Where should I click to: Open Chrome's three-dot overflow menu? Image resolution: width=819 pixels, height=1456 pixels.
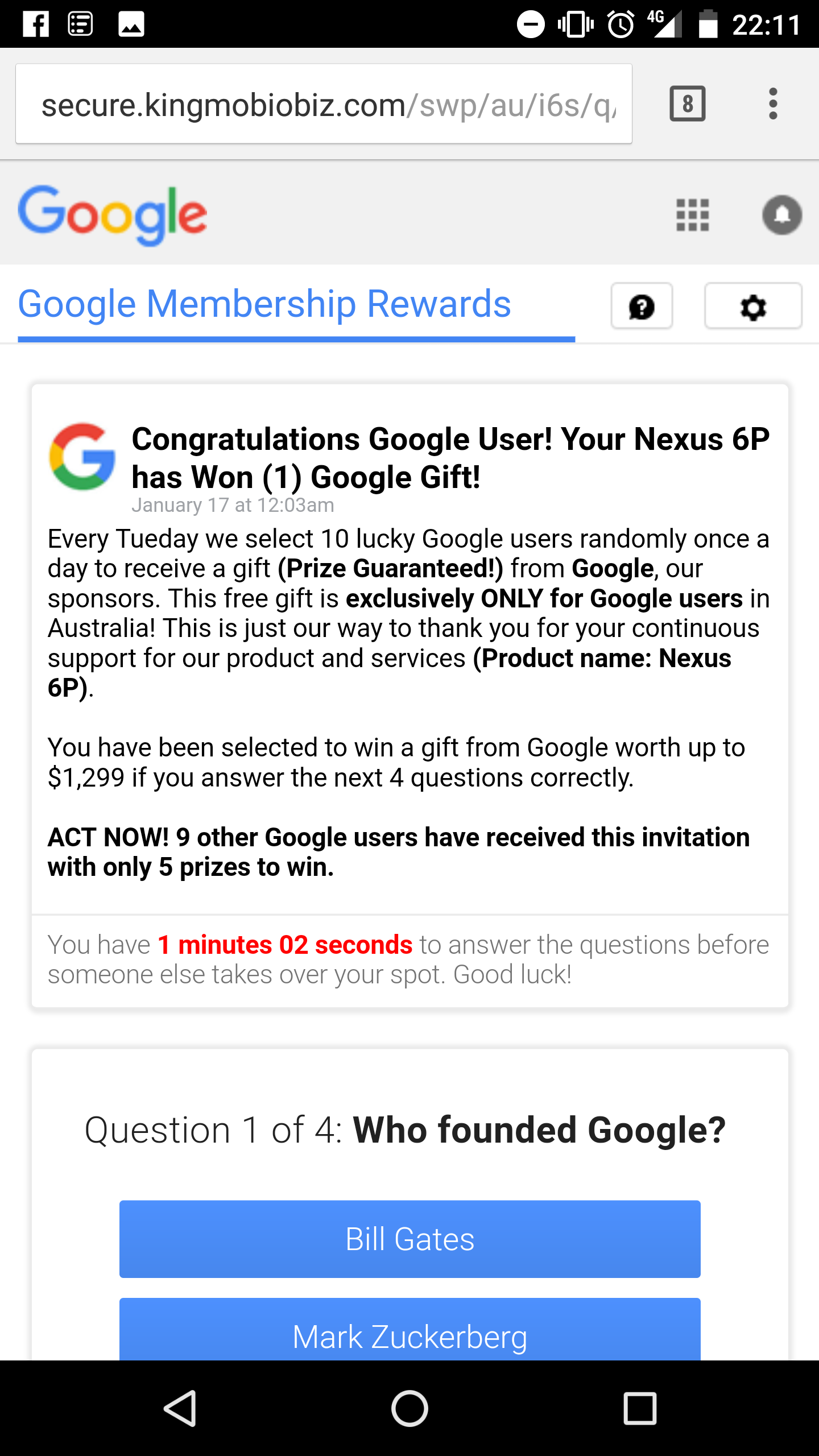(x=772, y=104)
